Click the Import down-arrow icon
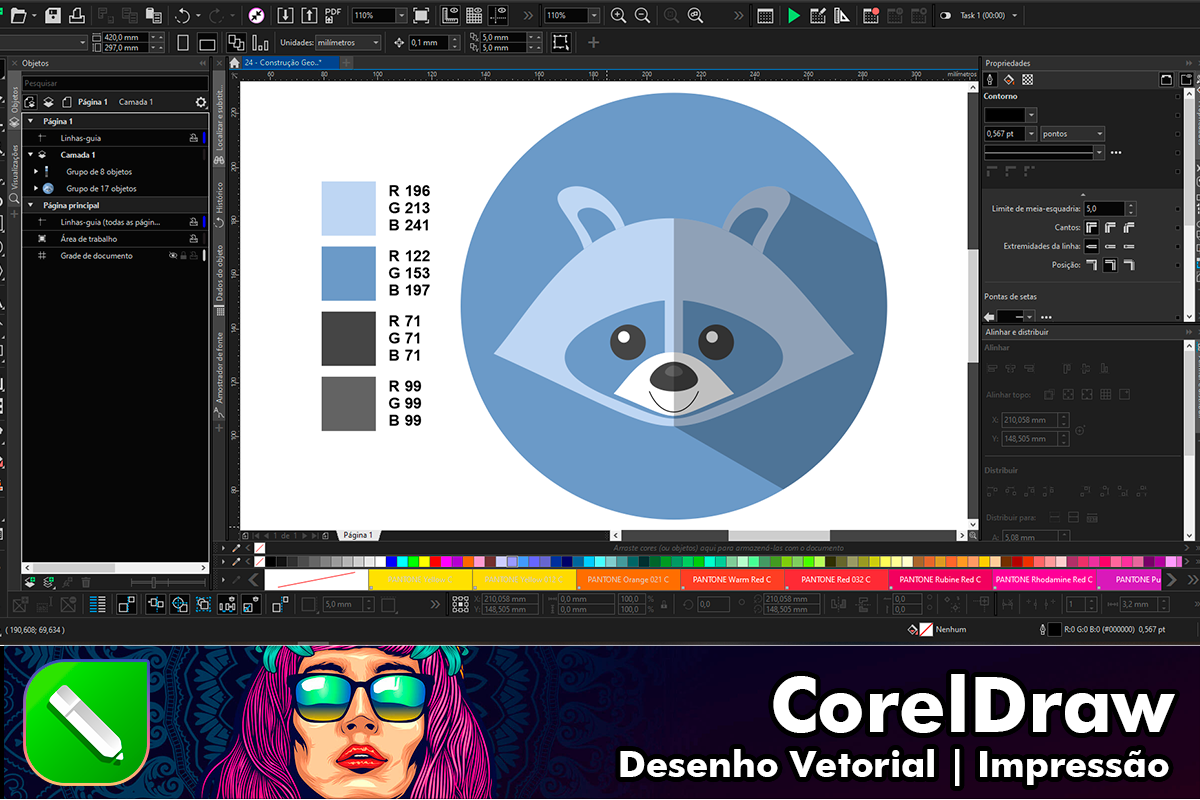 (x=285, y=16)
